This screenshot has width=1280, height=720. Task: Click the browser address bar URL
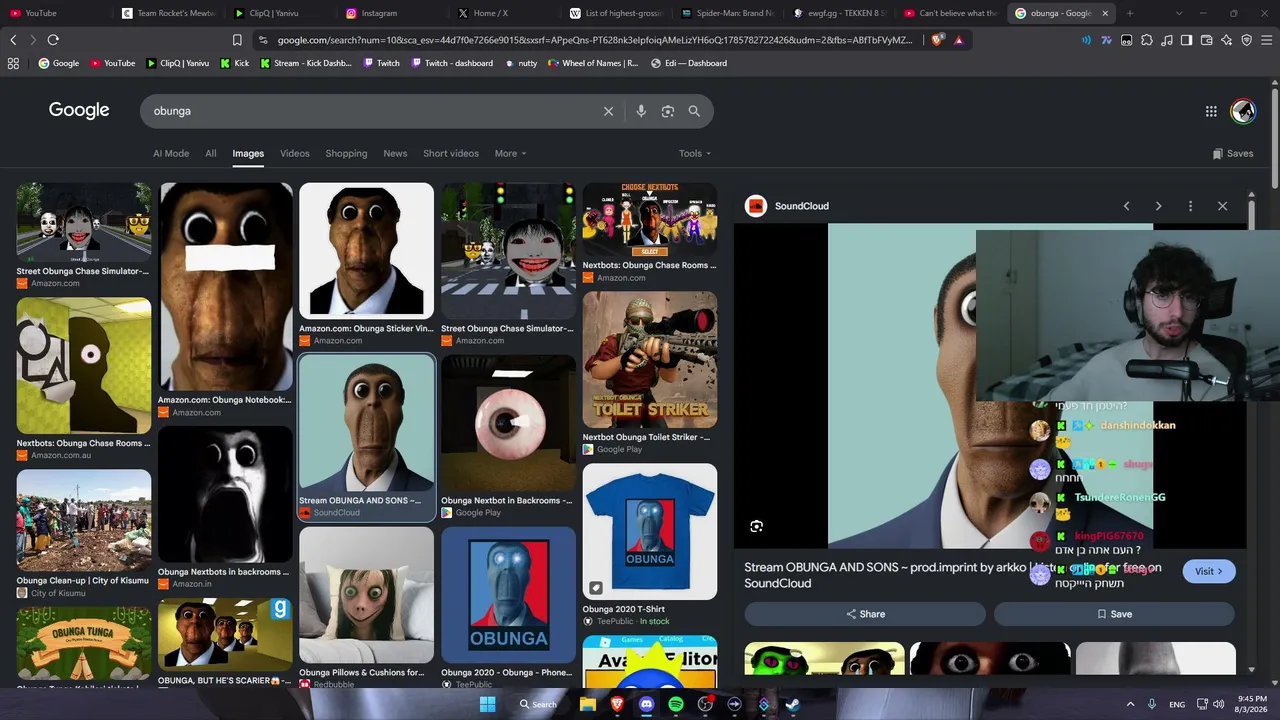pos(595,40)
